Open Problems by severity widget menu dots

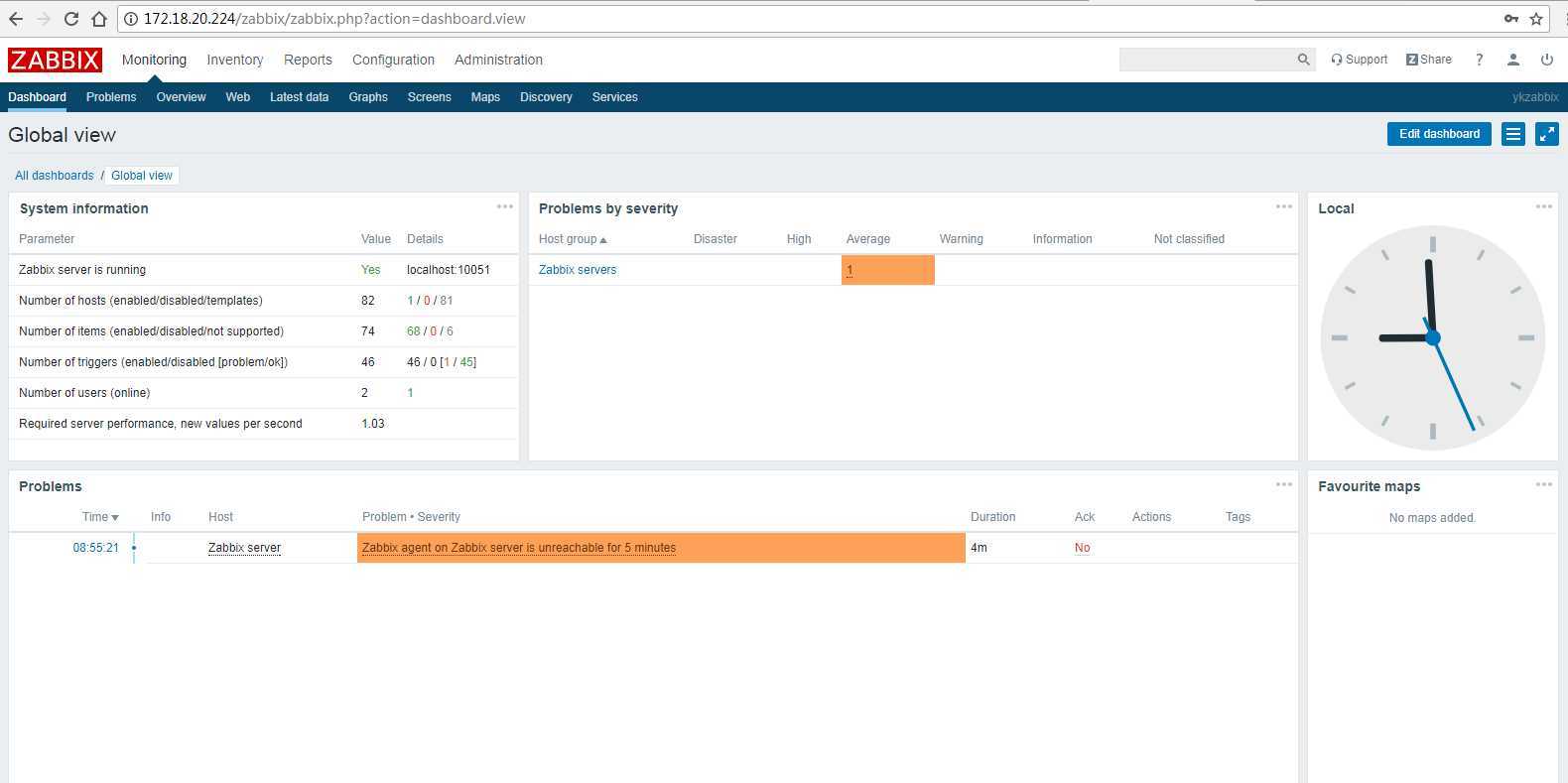point(1284,207)
